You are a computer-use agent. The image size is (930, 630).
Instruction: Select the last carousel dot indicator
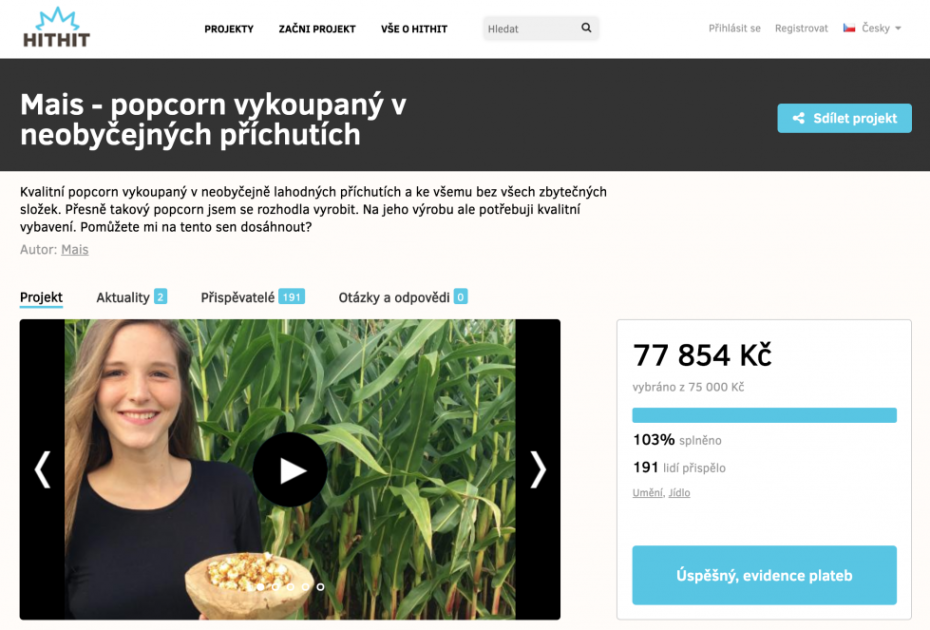pos(320,587)
